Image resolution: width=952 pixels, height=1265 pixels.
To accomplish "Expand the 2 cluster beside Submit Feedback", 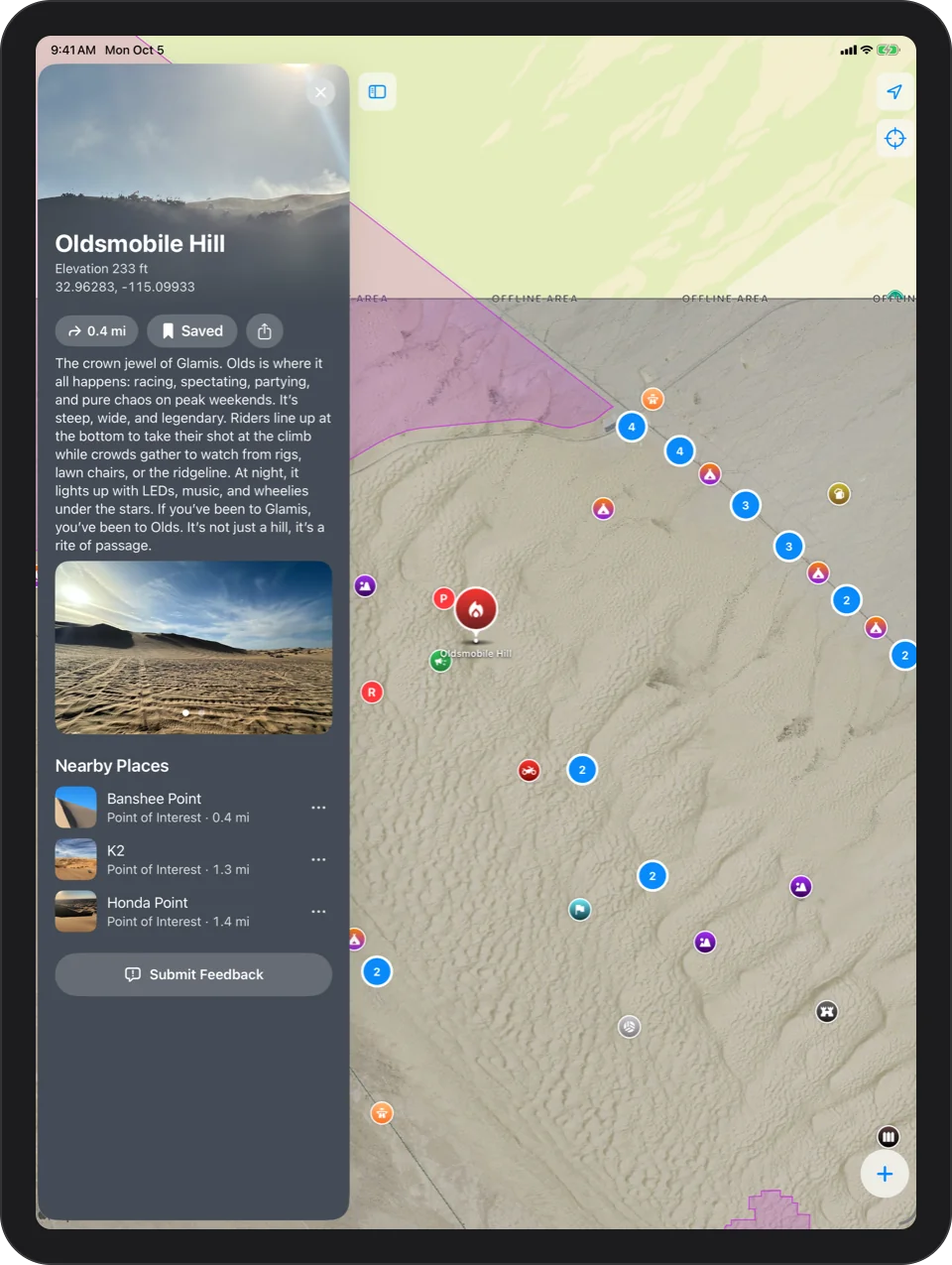I will click(377, 972).
